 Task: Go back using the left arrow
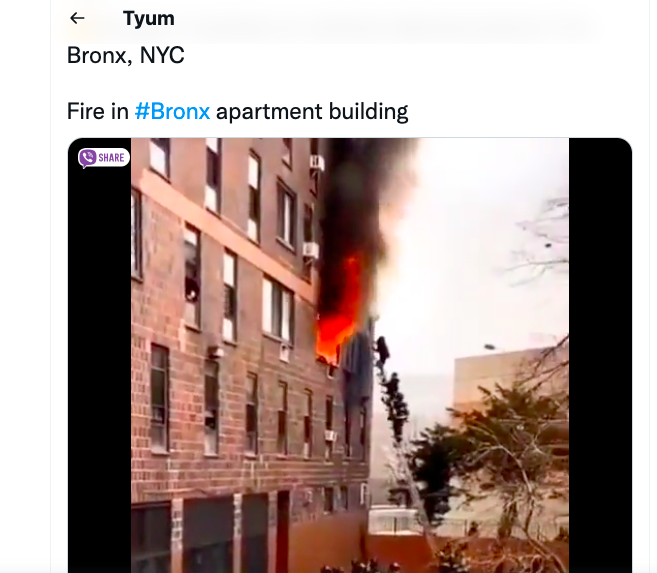tap(77, 18)
